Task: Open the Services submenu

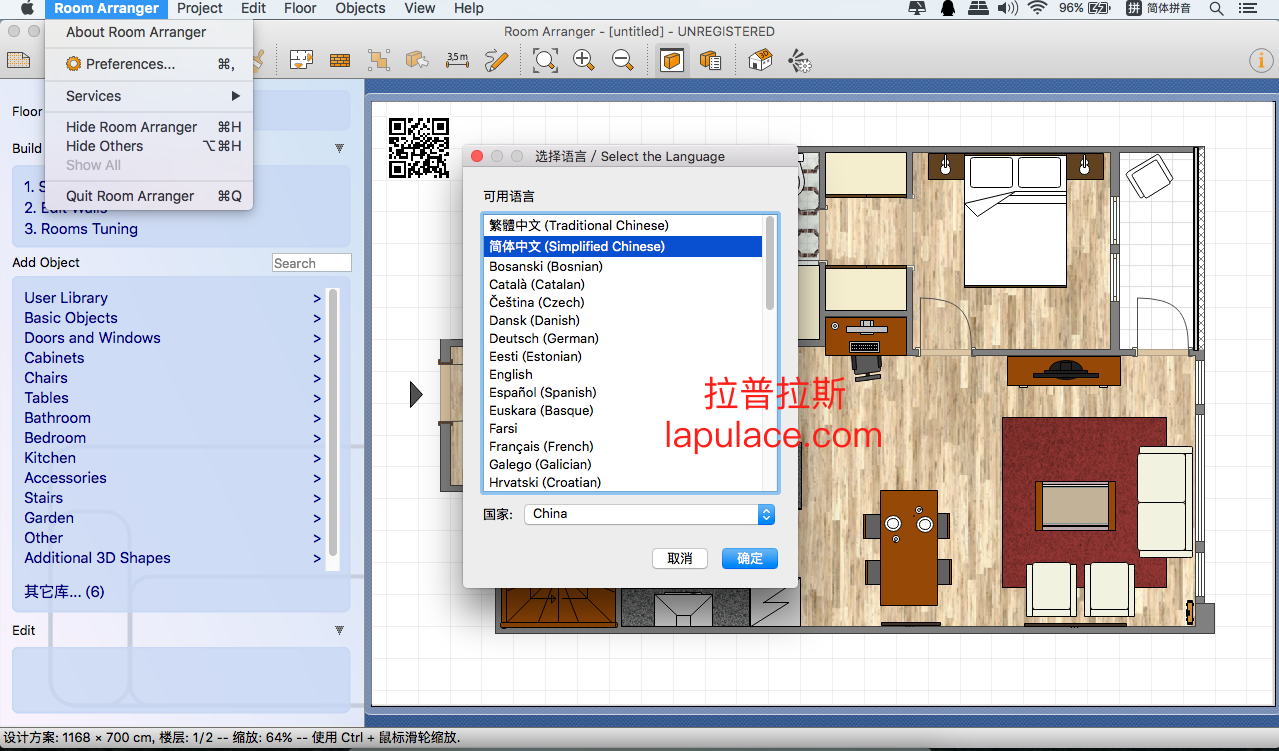Action: (x=149, y=96)
